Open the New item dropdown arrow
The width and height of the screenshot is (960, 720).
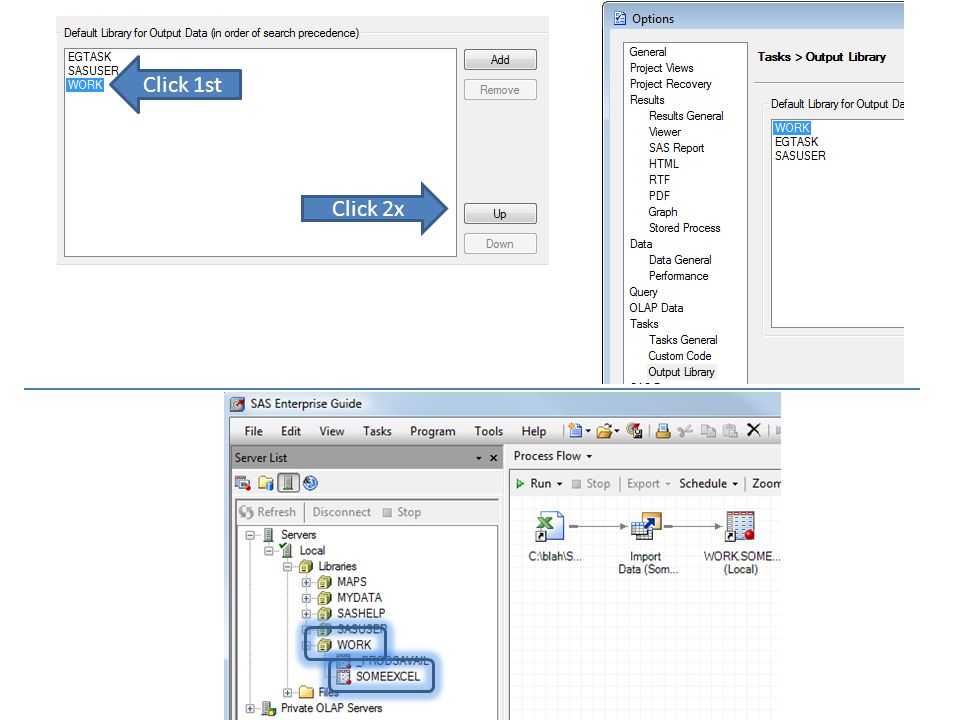tap(588, 431)
